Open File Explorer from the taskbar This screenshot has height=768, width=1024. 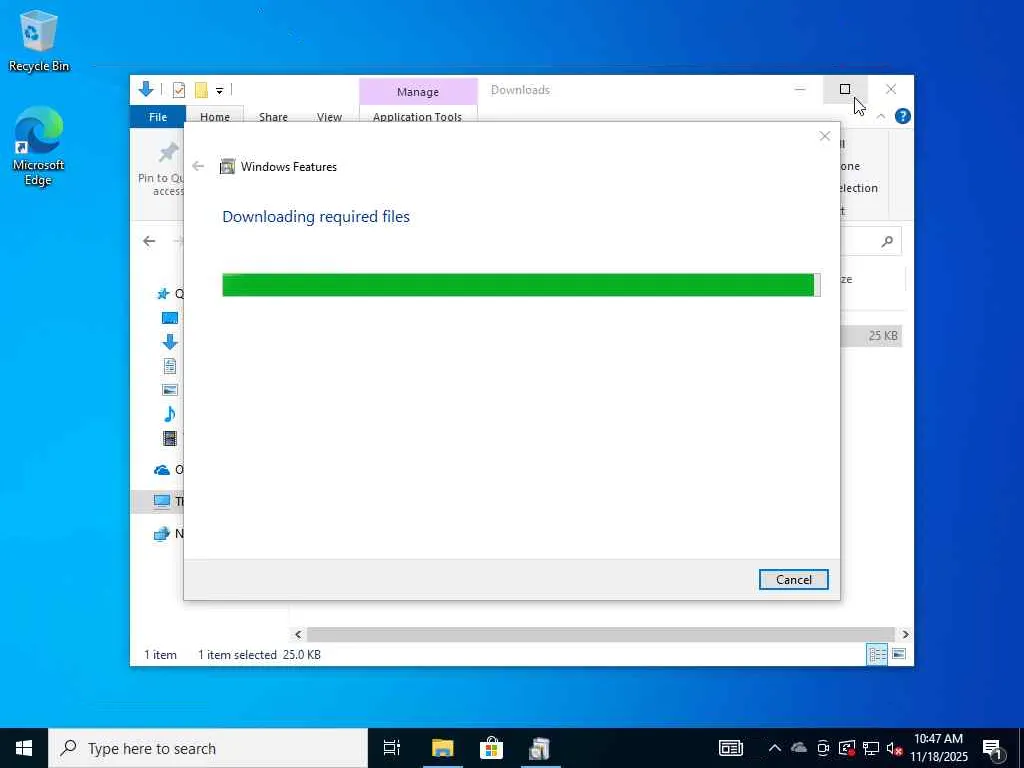(x=442, y=748)
